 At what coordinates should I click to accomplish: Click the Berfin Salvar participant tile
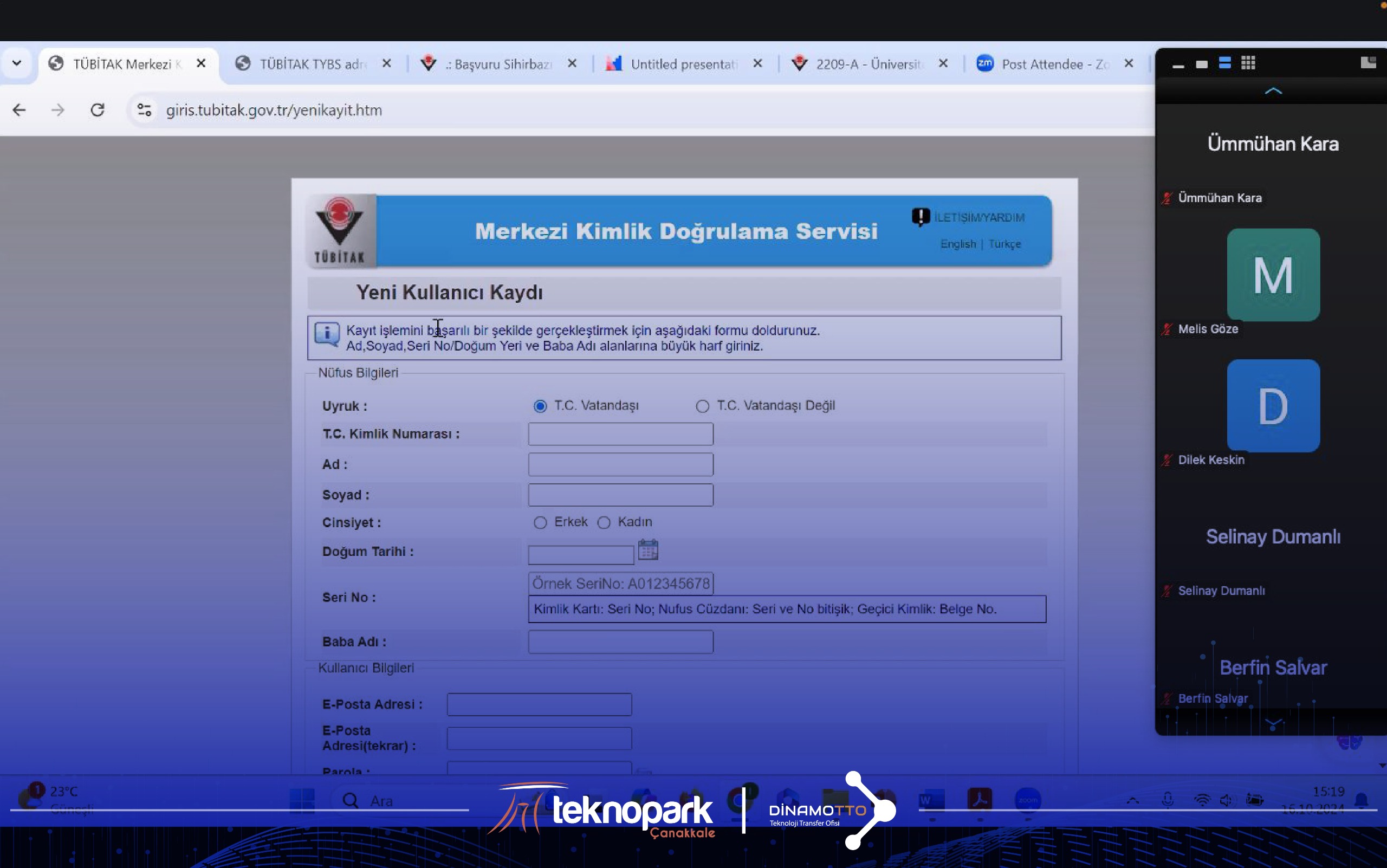click(1273, 667)
